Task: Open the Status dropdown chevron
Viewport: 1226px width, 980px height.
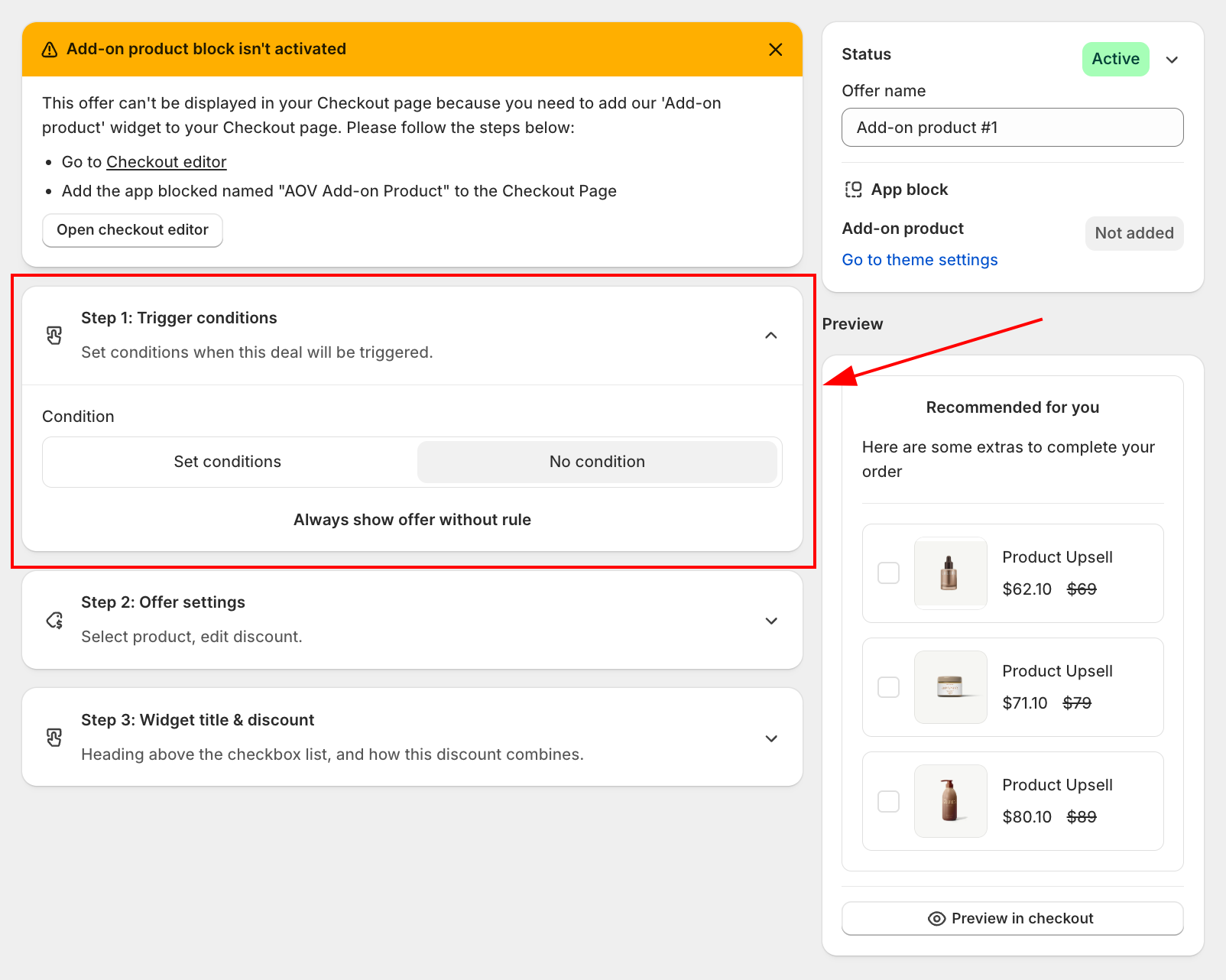Action: click(1172, 60)
